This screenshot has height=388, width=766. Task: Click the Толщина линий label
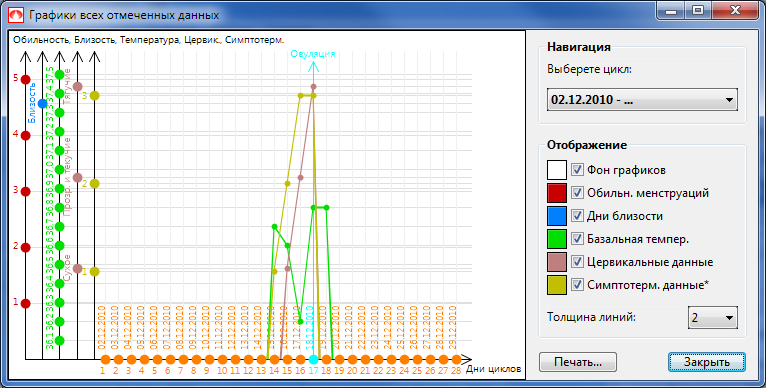[x=592, y=317]
